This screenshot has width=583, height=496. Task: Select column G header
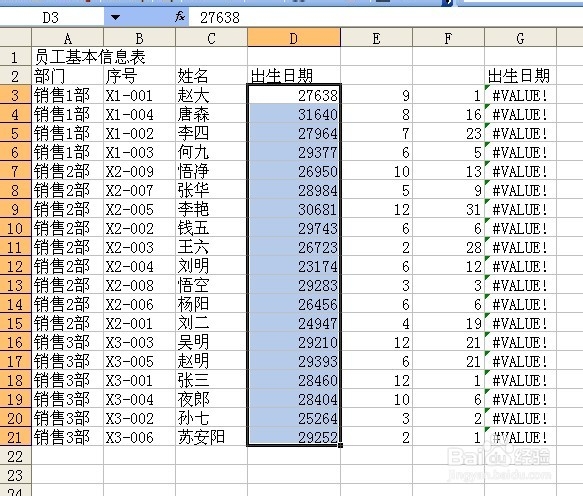[521, 38]
